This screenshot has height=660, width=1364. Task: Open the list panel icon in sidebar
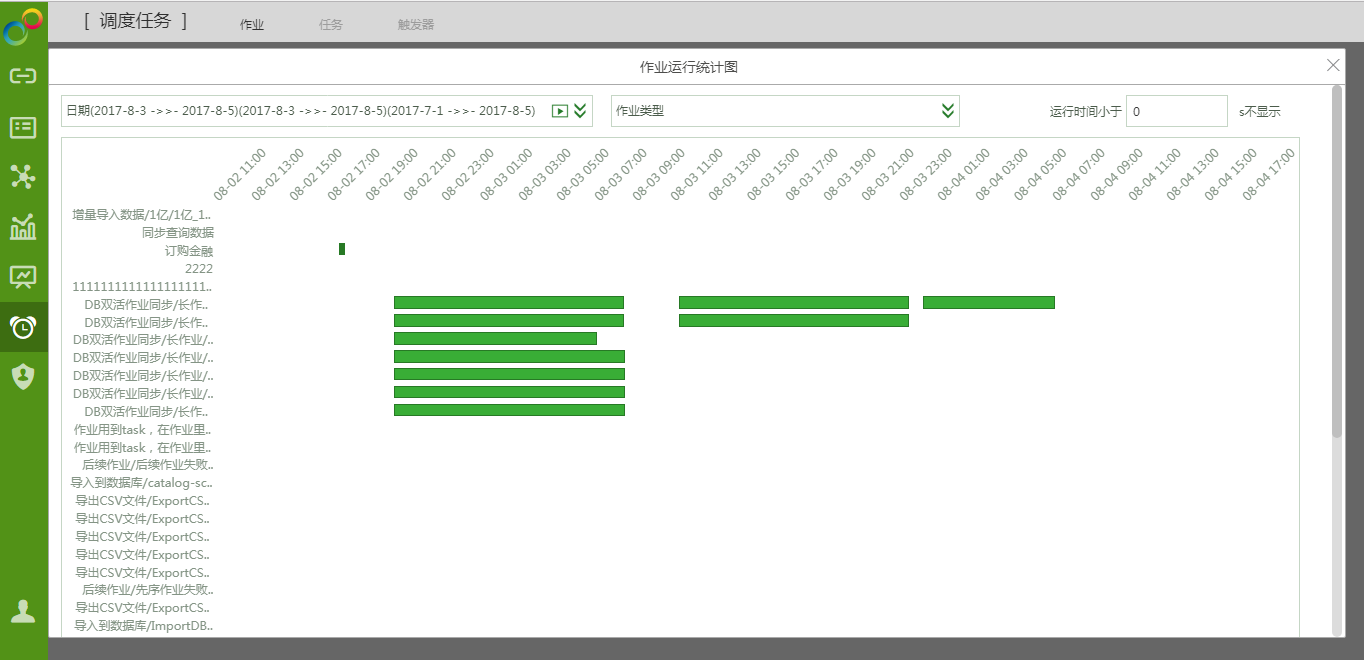(x=23, y=127)
